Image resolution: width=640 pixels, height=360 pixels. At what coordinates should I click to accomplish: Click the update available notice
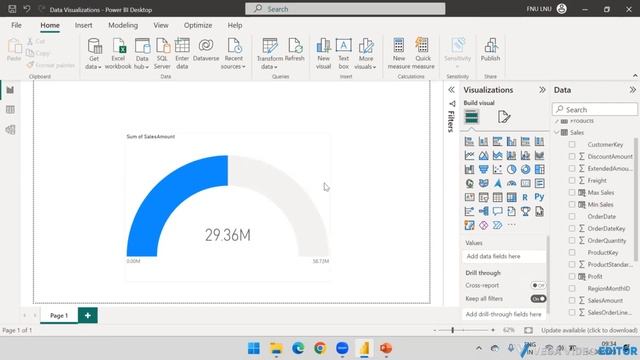(589, 330)
